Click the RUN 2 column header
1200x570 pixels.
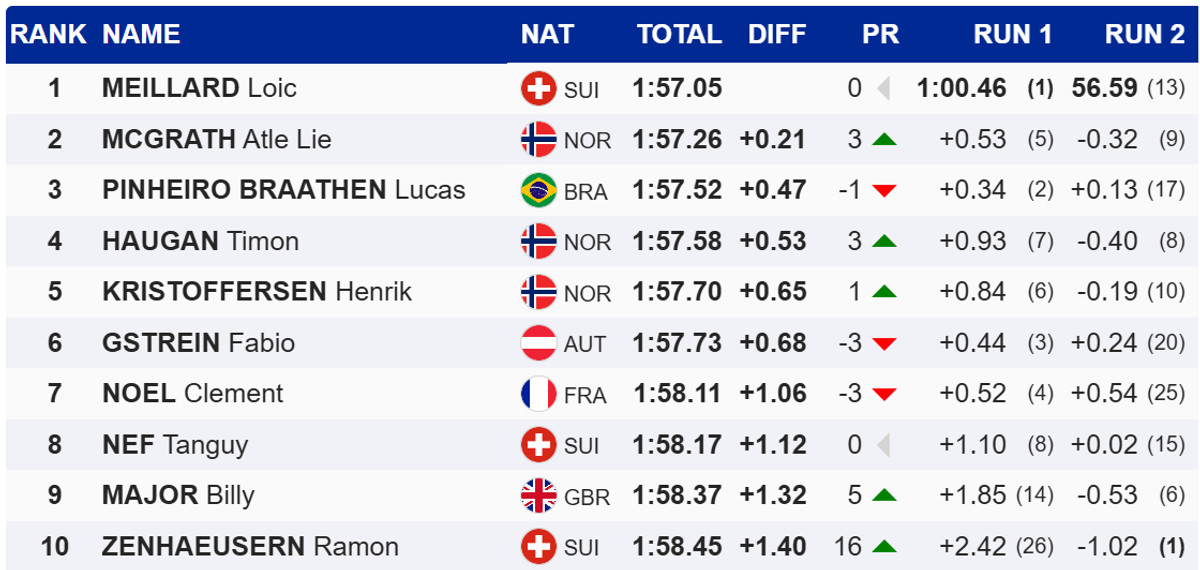[x=1144, y=34]
